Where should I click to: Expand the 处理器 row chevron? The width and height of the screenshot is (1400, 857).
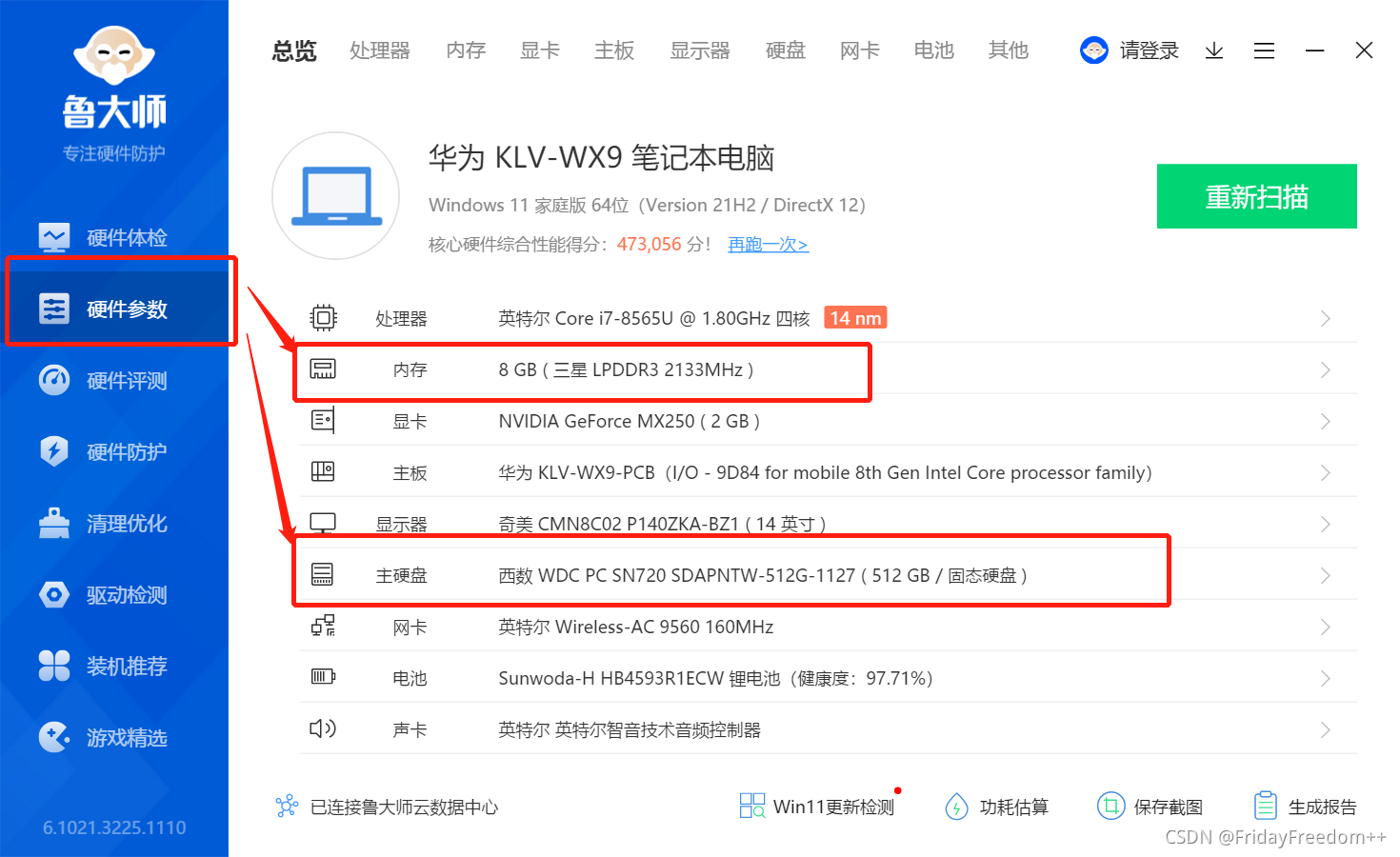click(x=1325, y=318)
